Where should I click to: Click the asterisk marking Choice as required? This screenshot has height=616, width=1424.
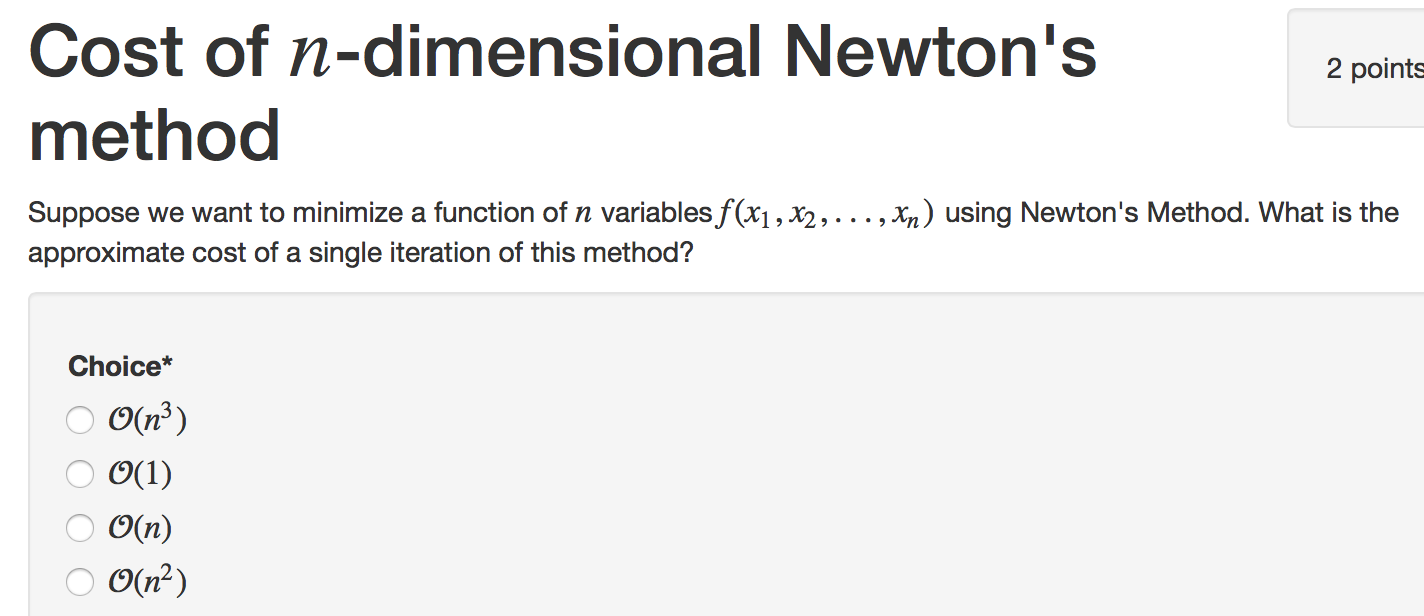(168, 362)
